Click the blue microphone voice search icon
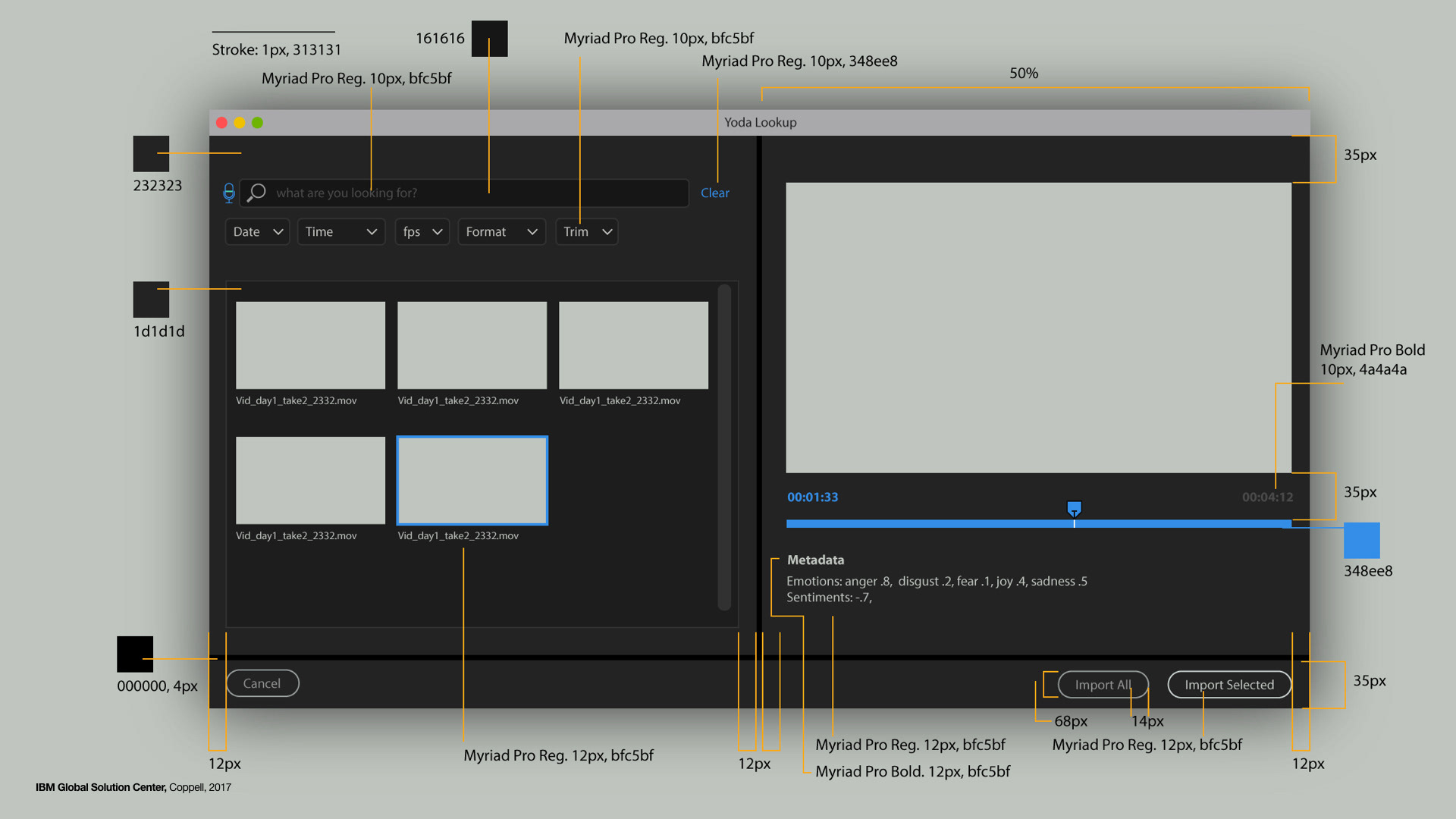 click(x=228, y=193)
